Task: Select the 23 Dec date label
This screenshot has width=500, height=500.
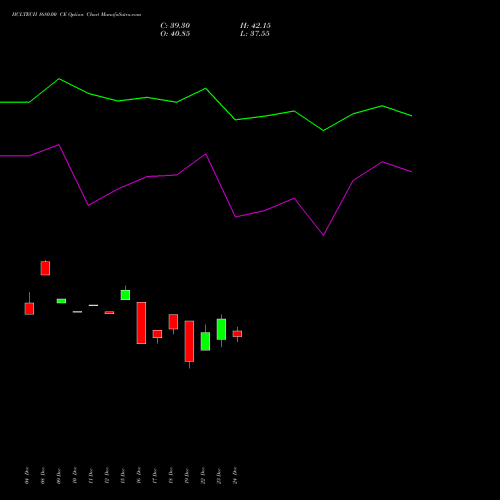Action: pyautogui.click(x=219, y=475)
